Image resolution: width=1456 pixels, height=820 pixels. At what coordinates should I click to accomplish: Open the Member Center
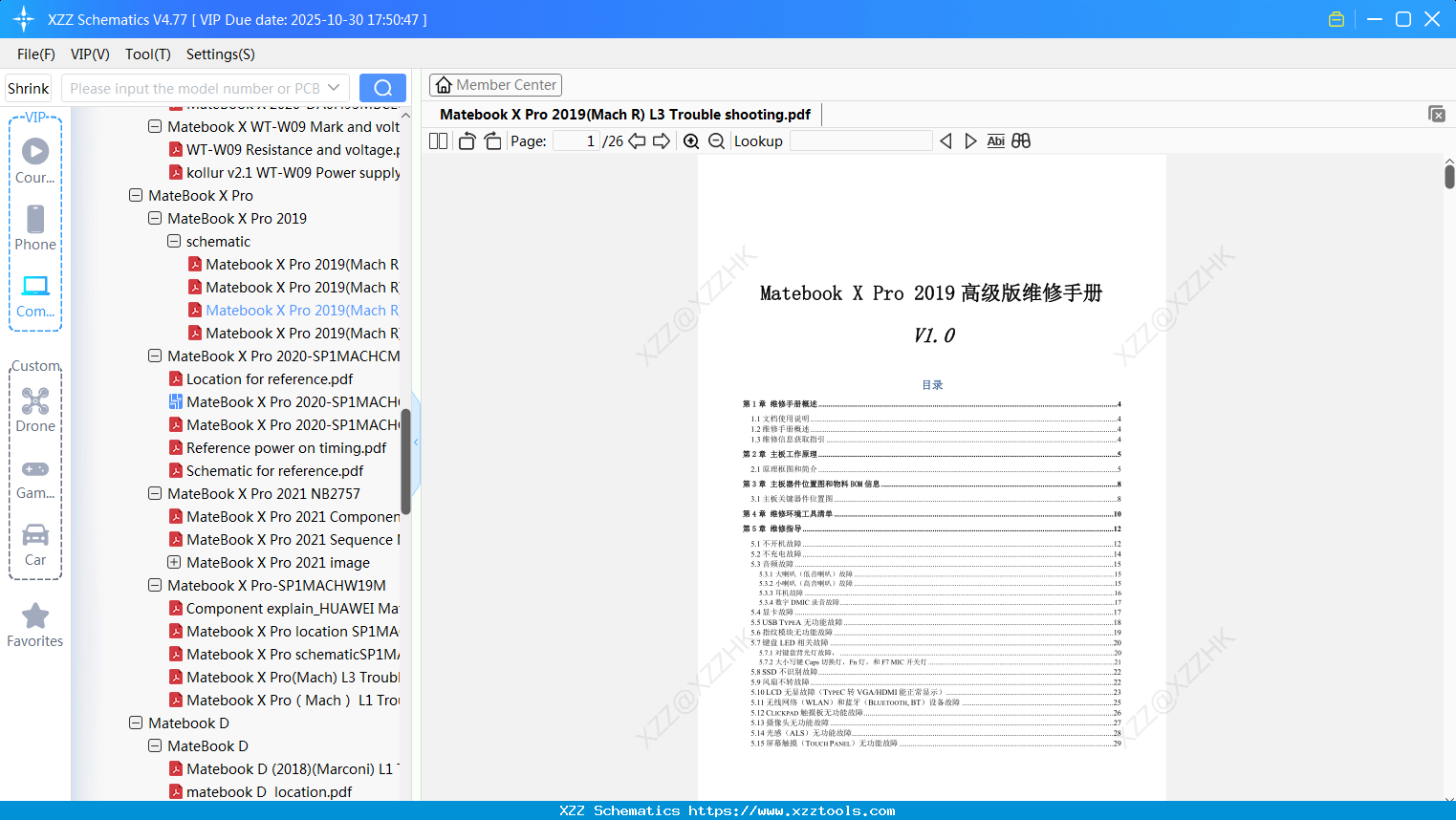pyautogui.click(x=495, y=85)
